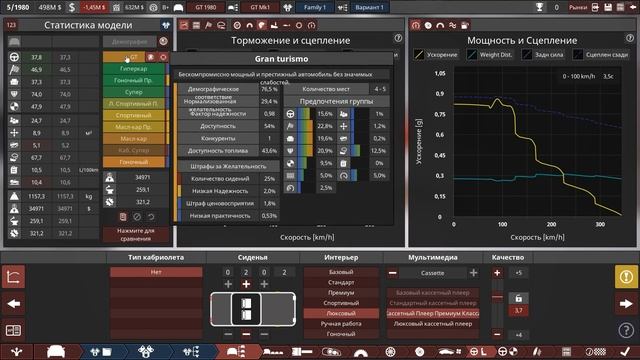Image resolution: width=640 pixels, height=360 pixels.
Task: Click the compare layout icon at bottom left
Action: click(13, 330)
